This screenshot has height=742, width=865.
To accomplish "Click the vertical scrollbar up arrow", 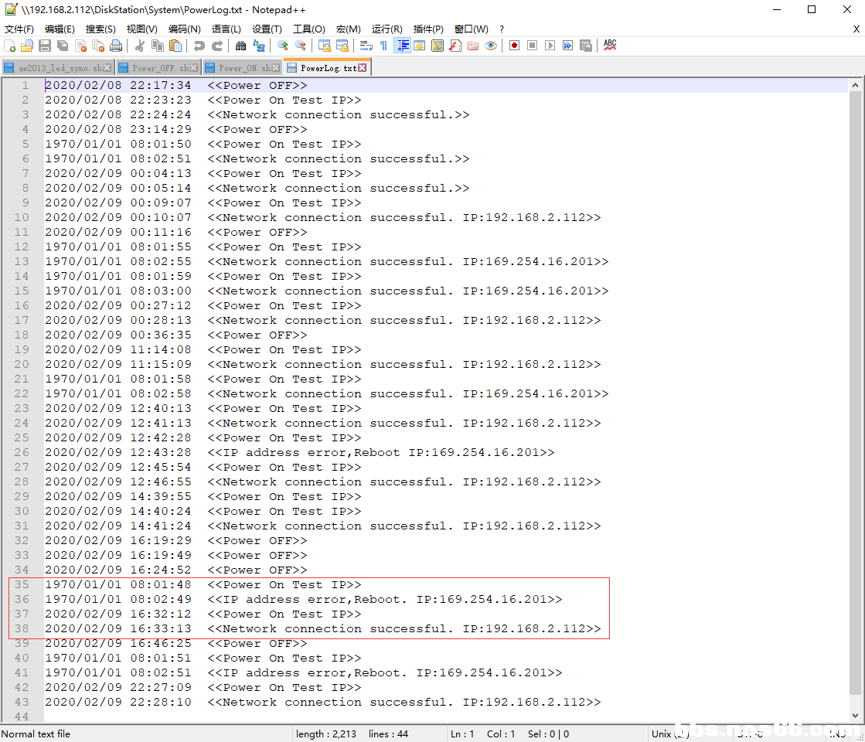I will click(x=855, y=86).
